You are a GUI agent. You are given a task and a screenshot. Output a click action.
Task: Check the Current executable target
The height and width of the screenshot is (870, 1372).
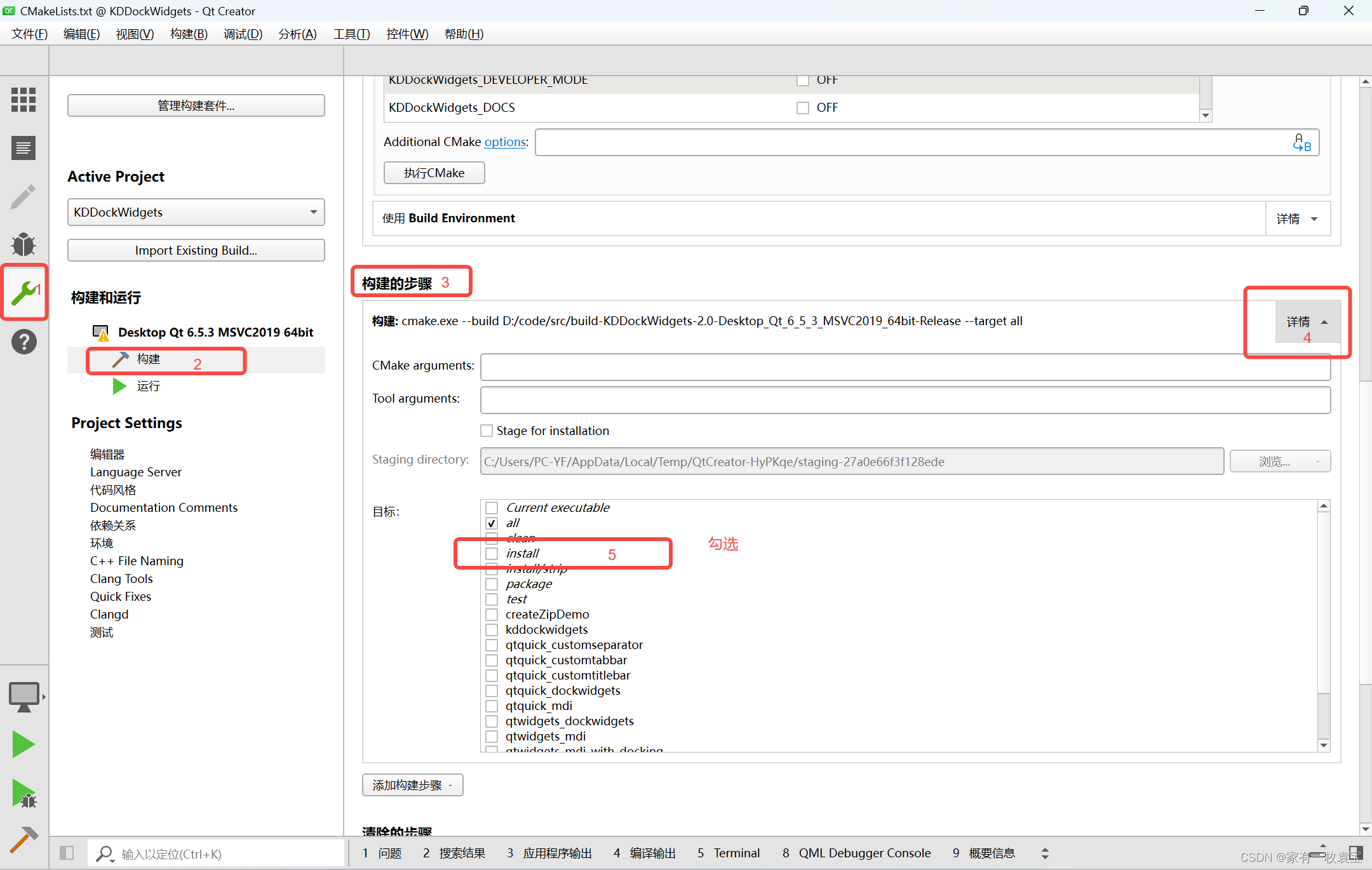pos(492,508)
